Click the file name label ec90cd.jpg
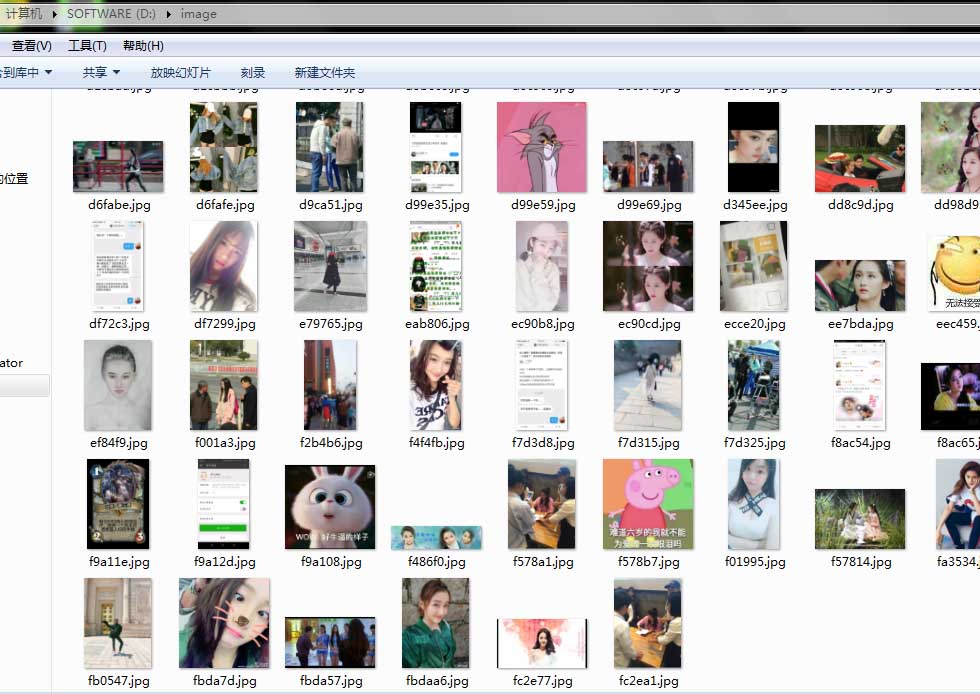 (x=649, y=324)
